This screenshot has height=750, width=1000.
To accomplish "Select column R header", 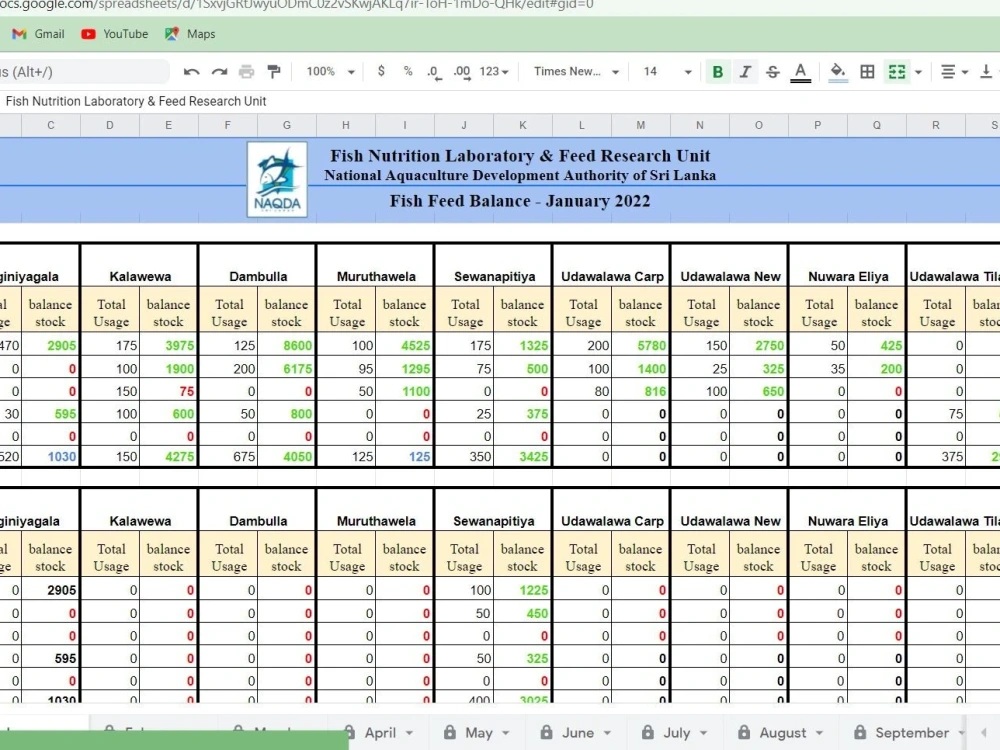I will [x=936, y=125].
